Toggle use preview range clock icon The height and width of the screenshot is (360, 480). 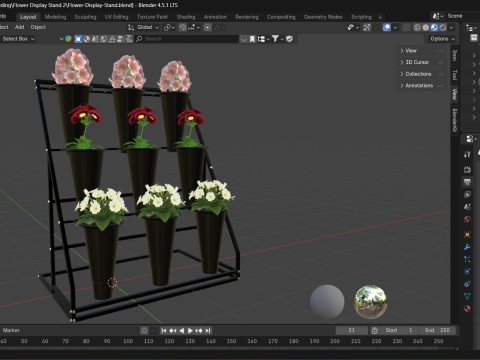[375, 330]
